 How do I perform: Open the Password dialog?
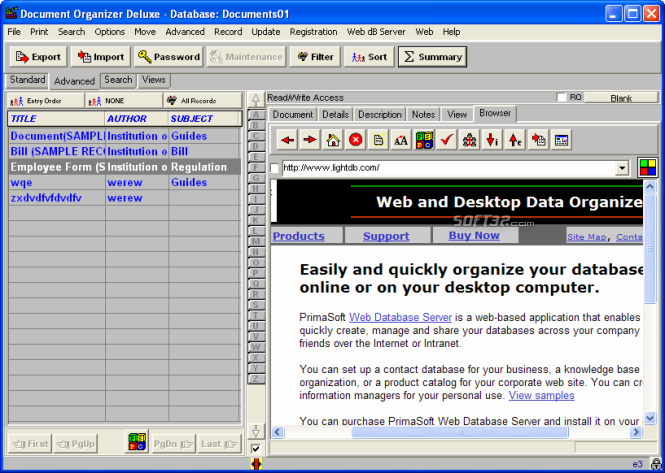pyautogui.click(x=169, y=57)
